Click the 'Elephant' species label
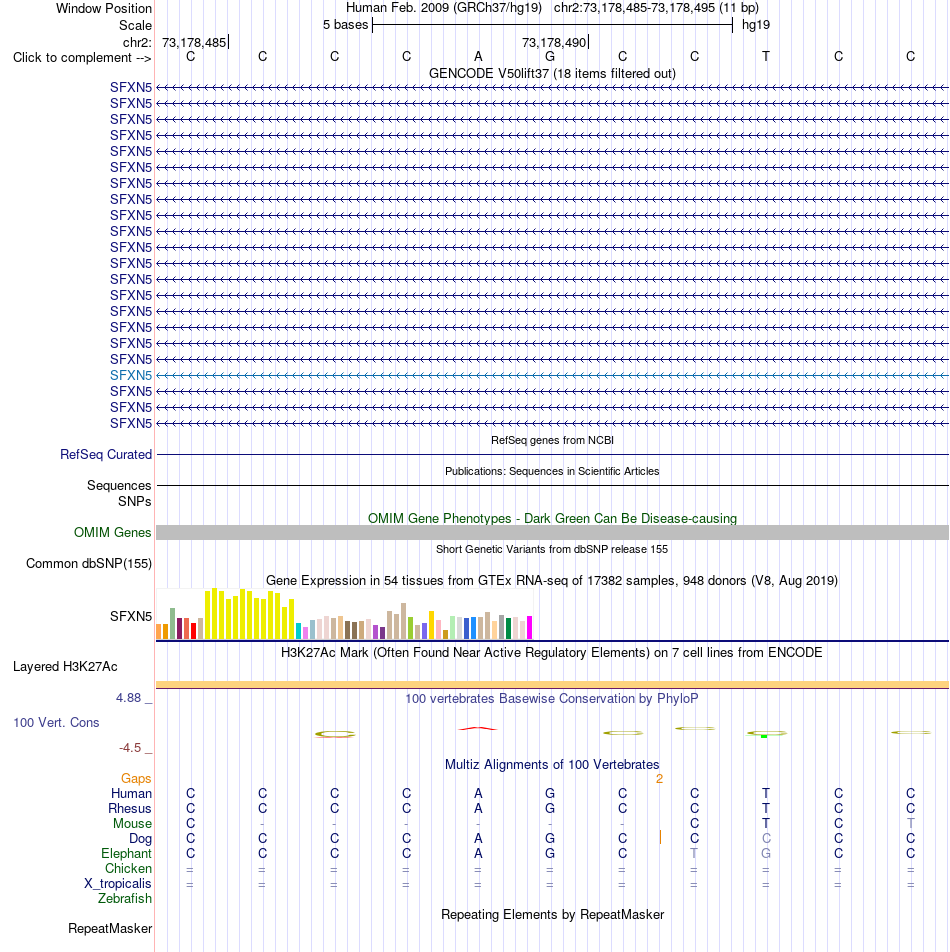The image size is (950, 952). click(126, 854)
